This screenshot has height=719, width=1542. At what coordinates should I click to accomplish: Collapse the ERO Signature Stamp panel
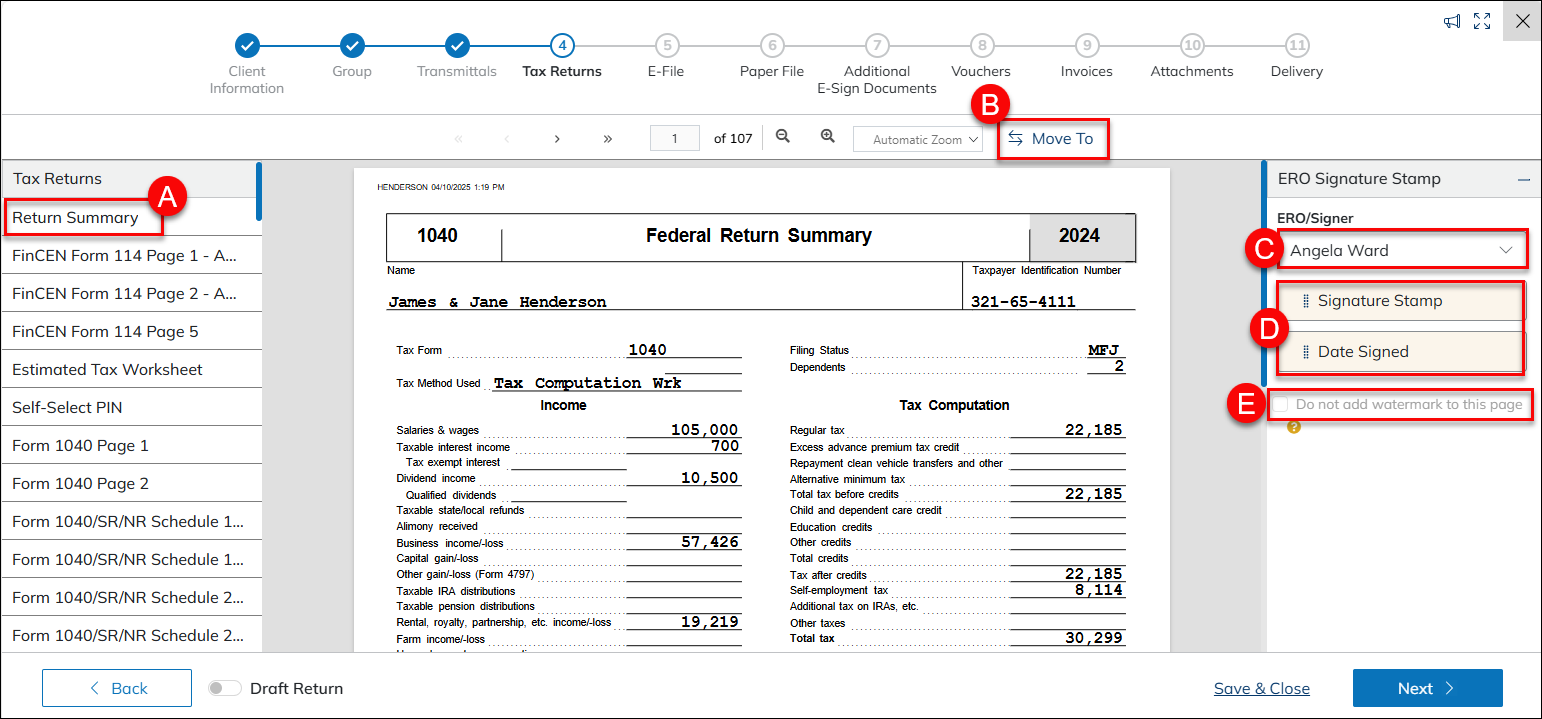click(1523, 180)
